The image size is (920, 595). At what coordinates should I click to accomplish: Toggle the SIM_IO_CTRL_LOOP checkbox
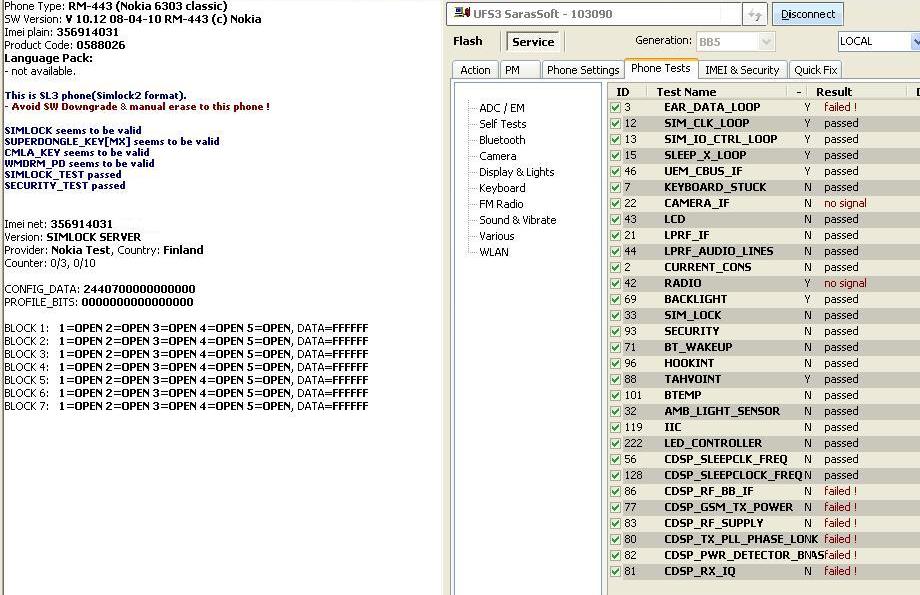[x=615, y=139]
